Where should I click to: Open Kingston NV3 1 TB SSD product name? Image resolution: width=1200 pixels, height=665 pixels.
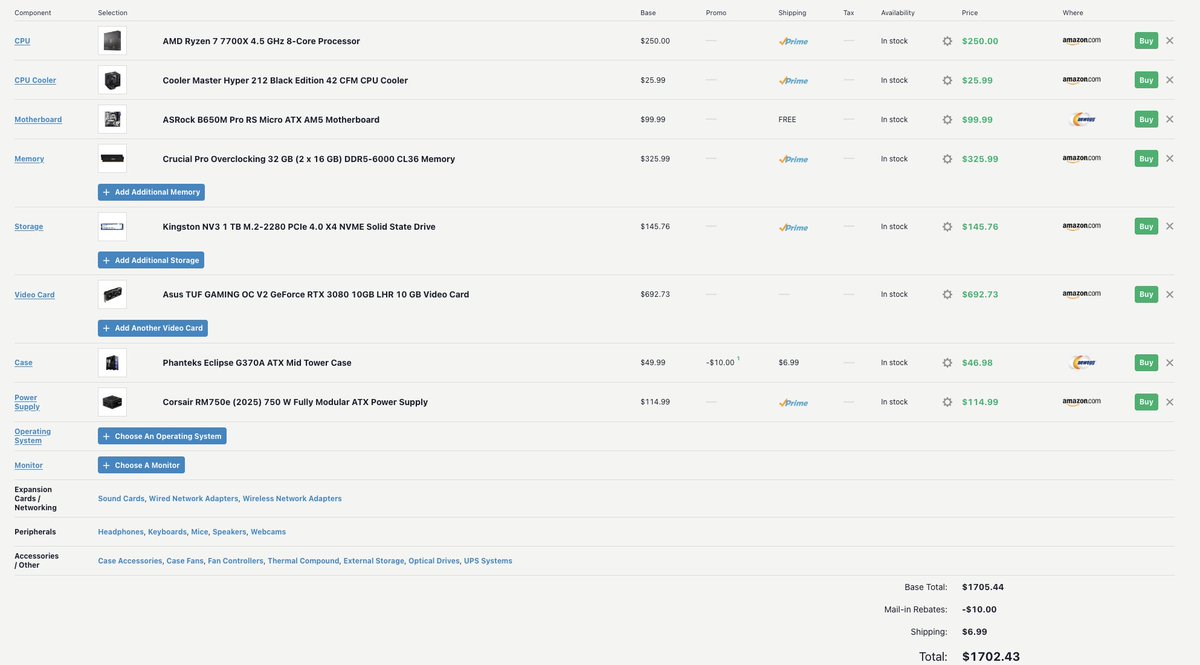click(299, 227)
